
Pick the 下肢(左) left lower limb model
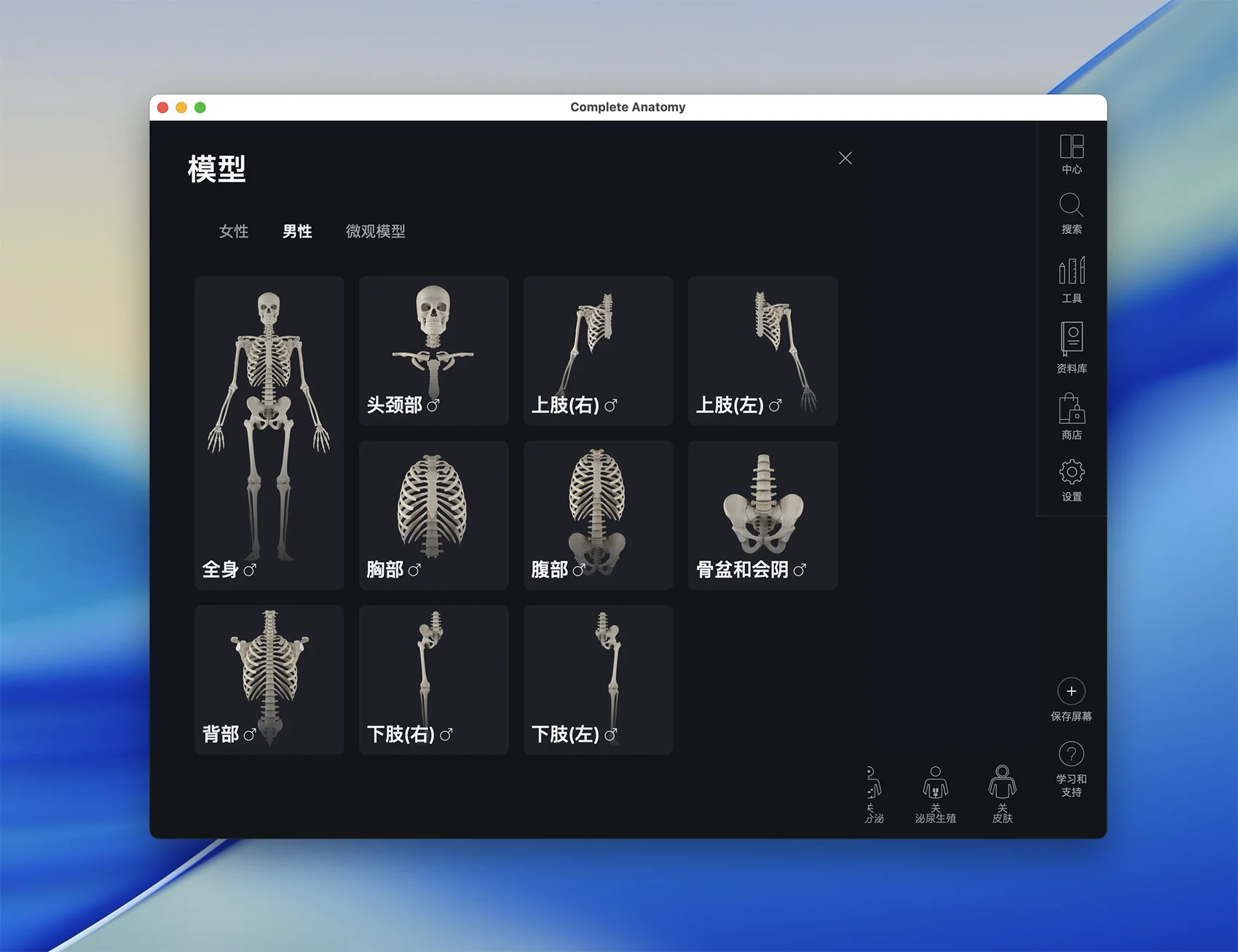598,680
